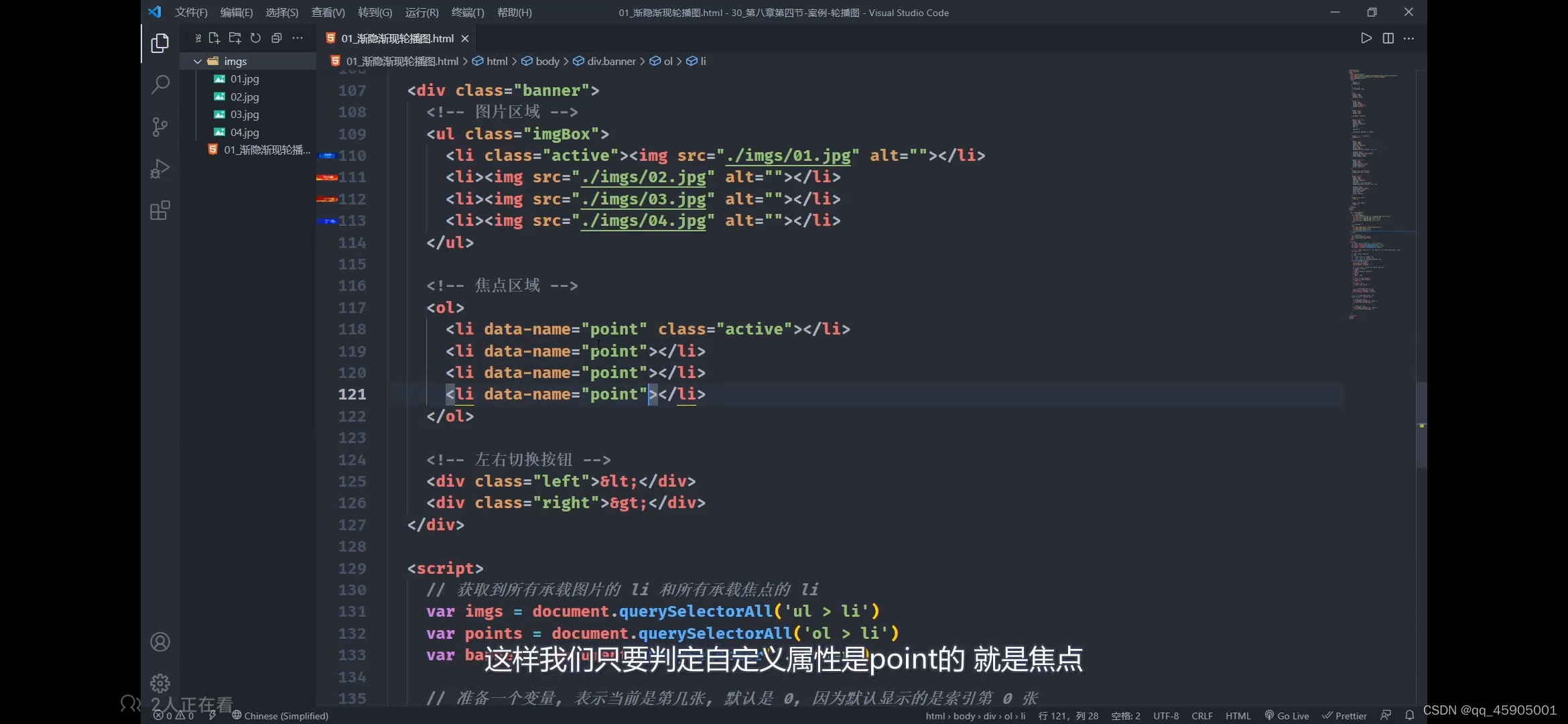The height and width of the screenshot is (724, 1568).
Task: Click the New Folder icon in Explorer
Action: pyautogui.click(x=235, y=38)
